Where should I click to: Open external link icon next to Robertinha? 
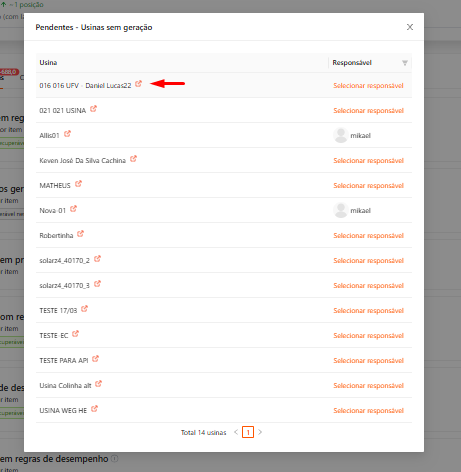[80, 234]
